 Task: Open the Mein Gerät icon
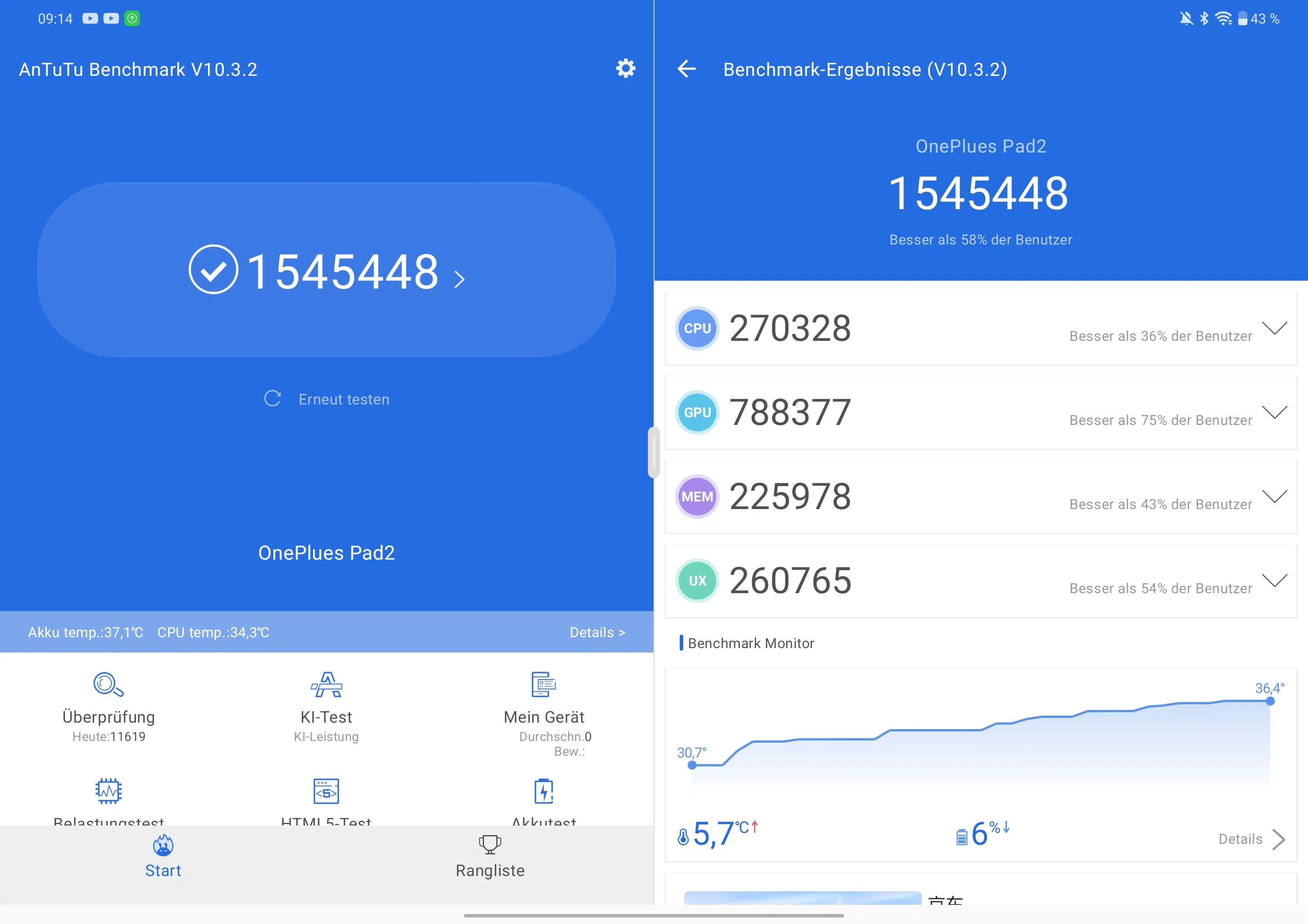coord(544,684)
